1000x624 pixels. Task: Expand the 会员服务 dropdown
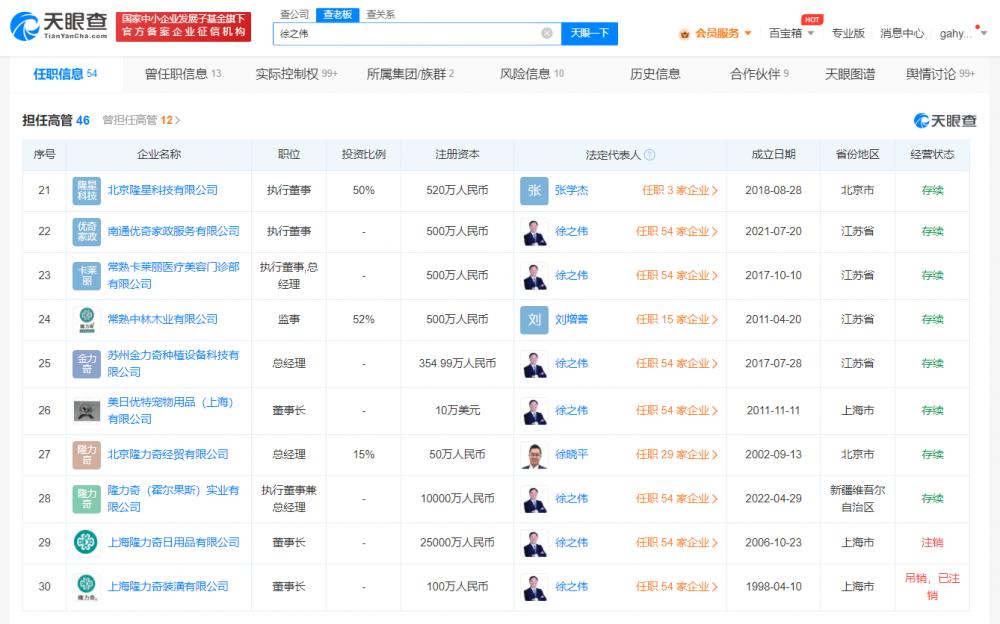point(748,33)
